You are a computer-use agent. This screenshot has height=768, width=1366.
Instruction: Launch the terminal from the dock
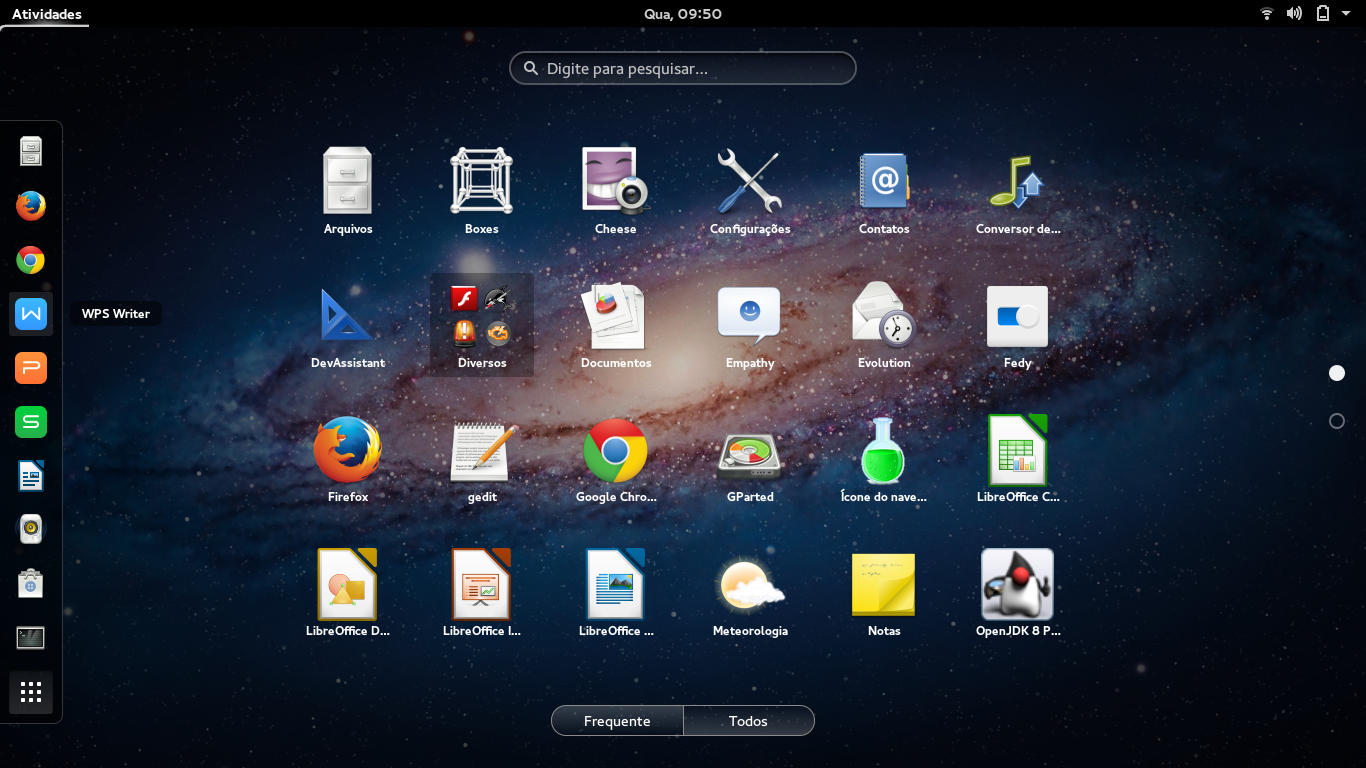pos(30,637)
